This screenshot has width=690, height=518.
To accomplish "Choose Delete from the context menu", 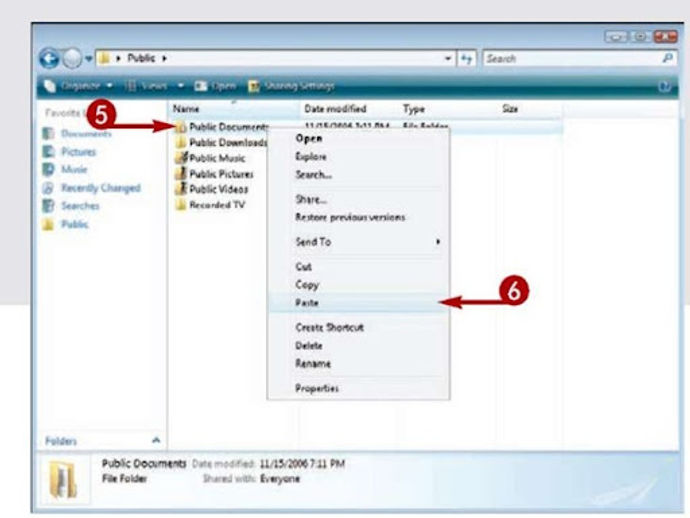I will coord(358,345).
